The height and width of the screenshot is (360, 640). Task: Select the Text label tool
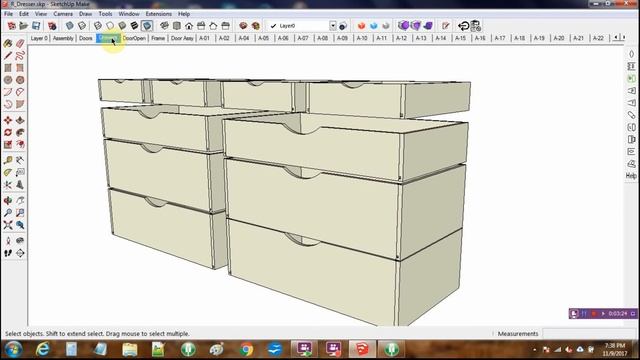click(x=20, y=173)
